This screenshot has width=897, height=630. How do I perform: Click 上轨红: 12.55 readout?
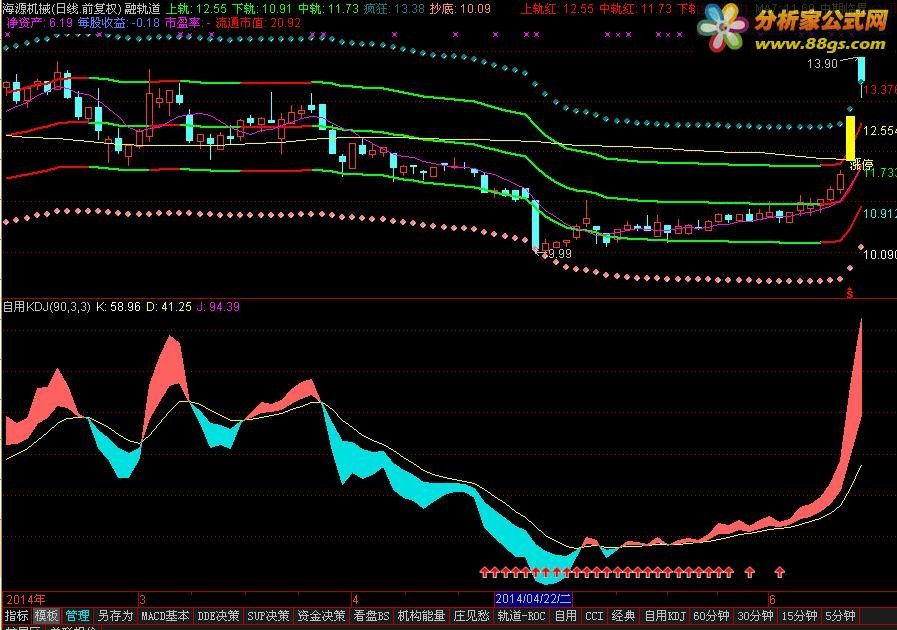coord(557,9)
